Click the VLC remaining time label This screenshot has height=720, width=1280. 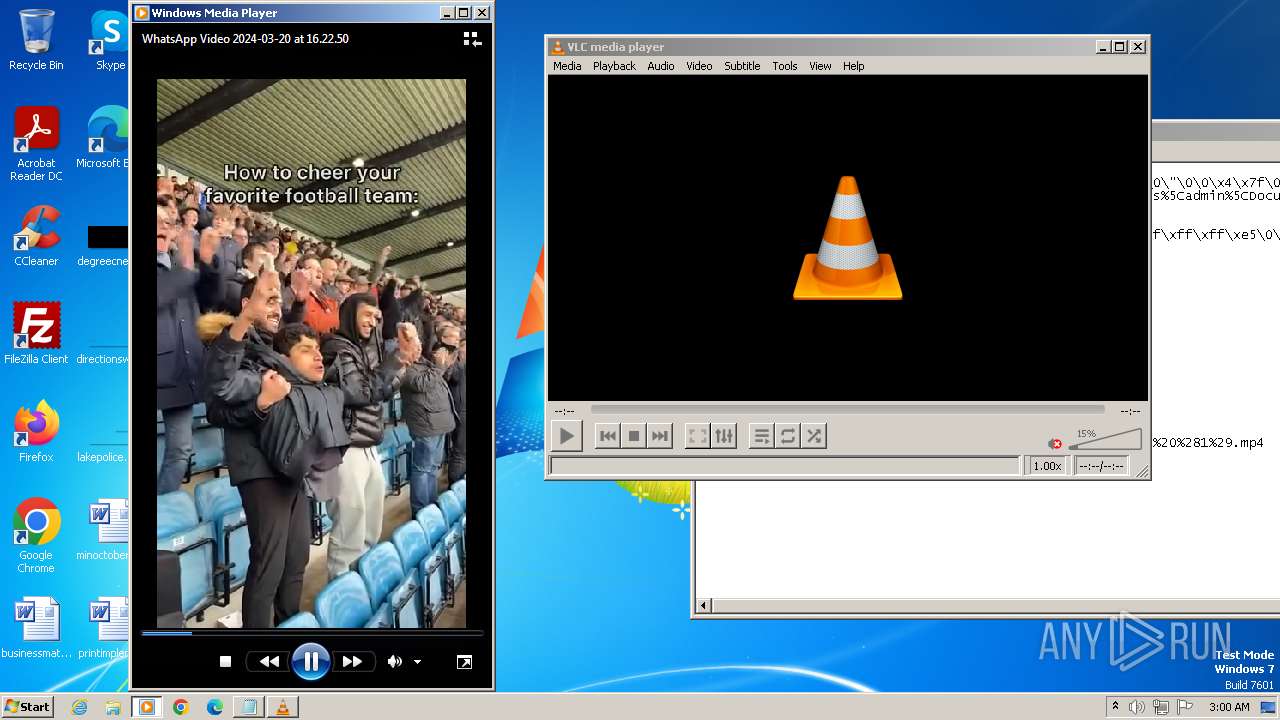1130,411
